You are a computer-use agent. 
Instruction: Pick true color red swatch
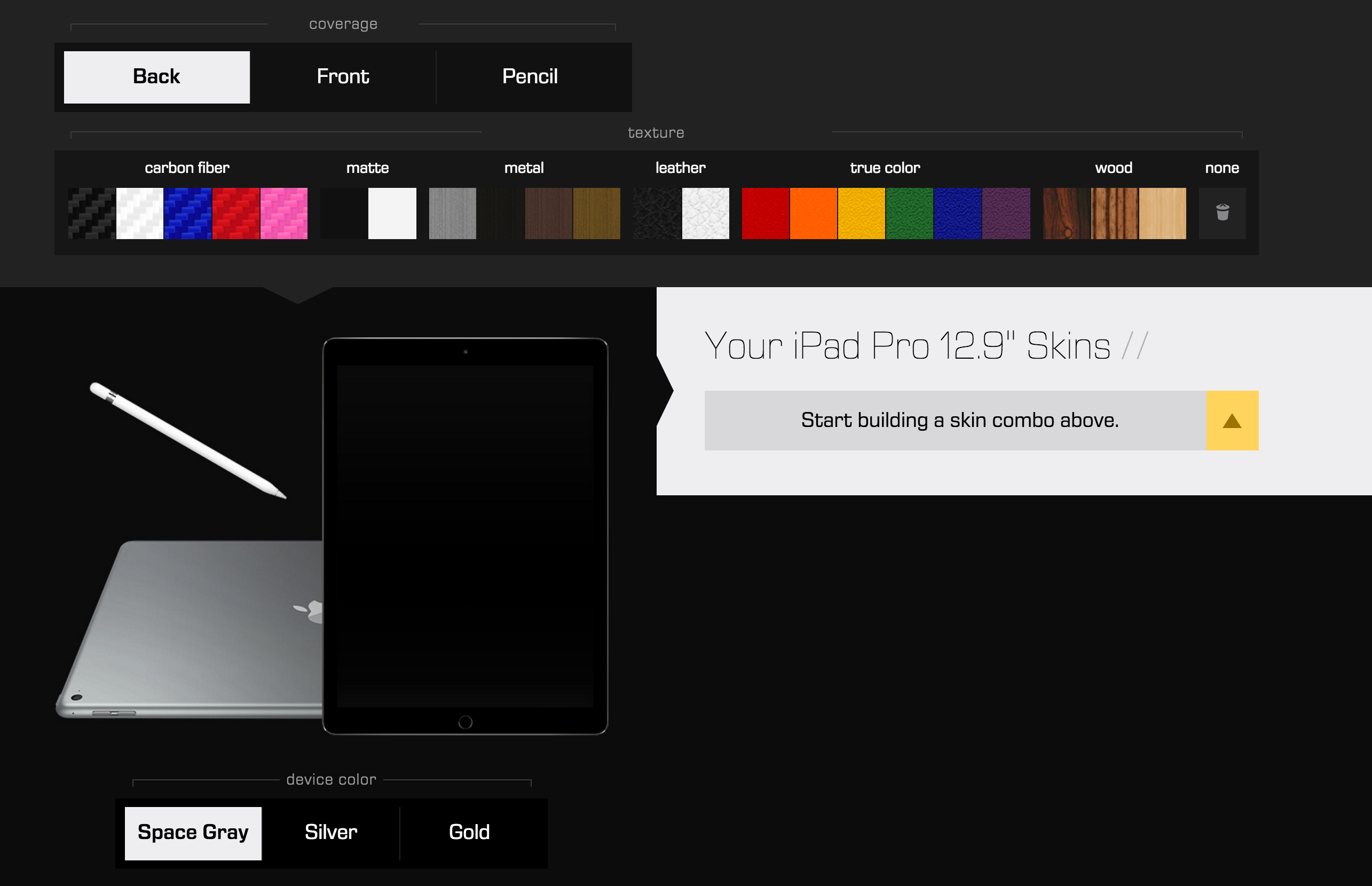(x=766, y=213)
